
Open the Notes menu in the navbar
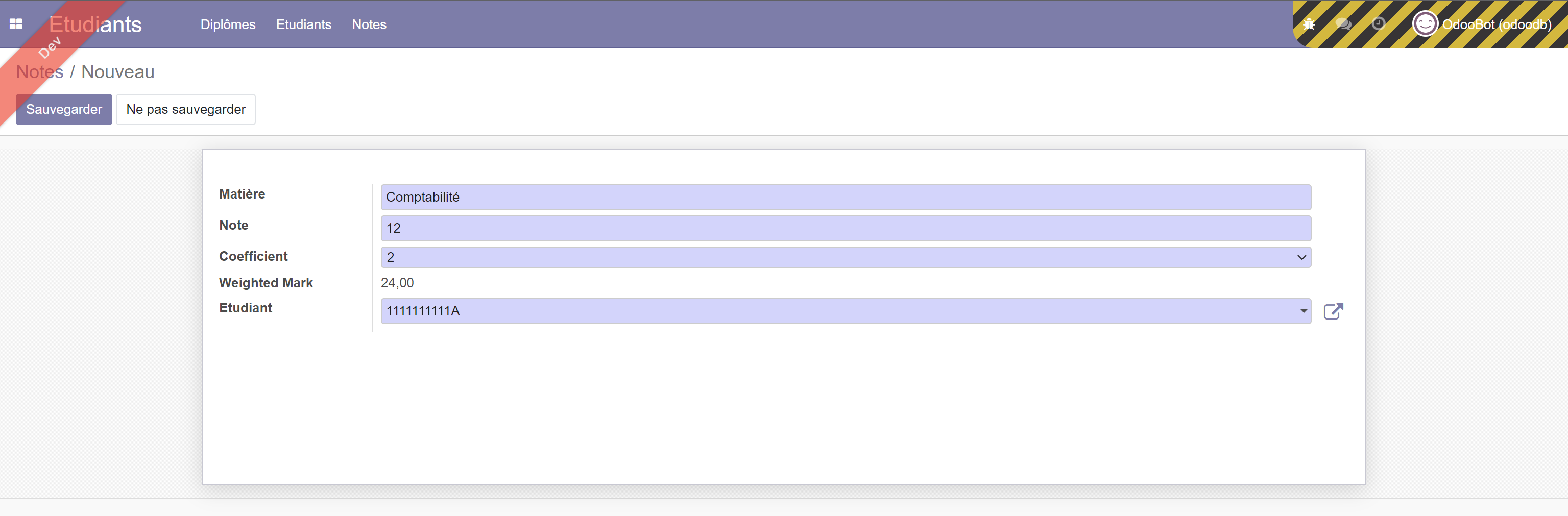click(369, 24)
